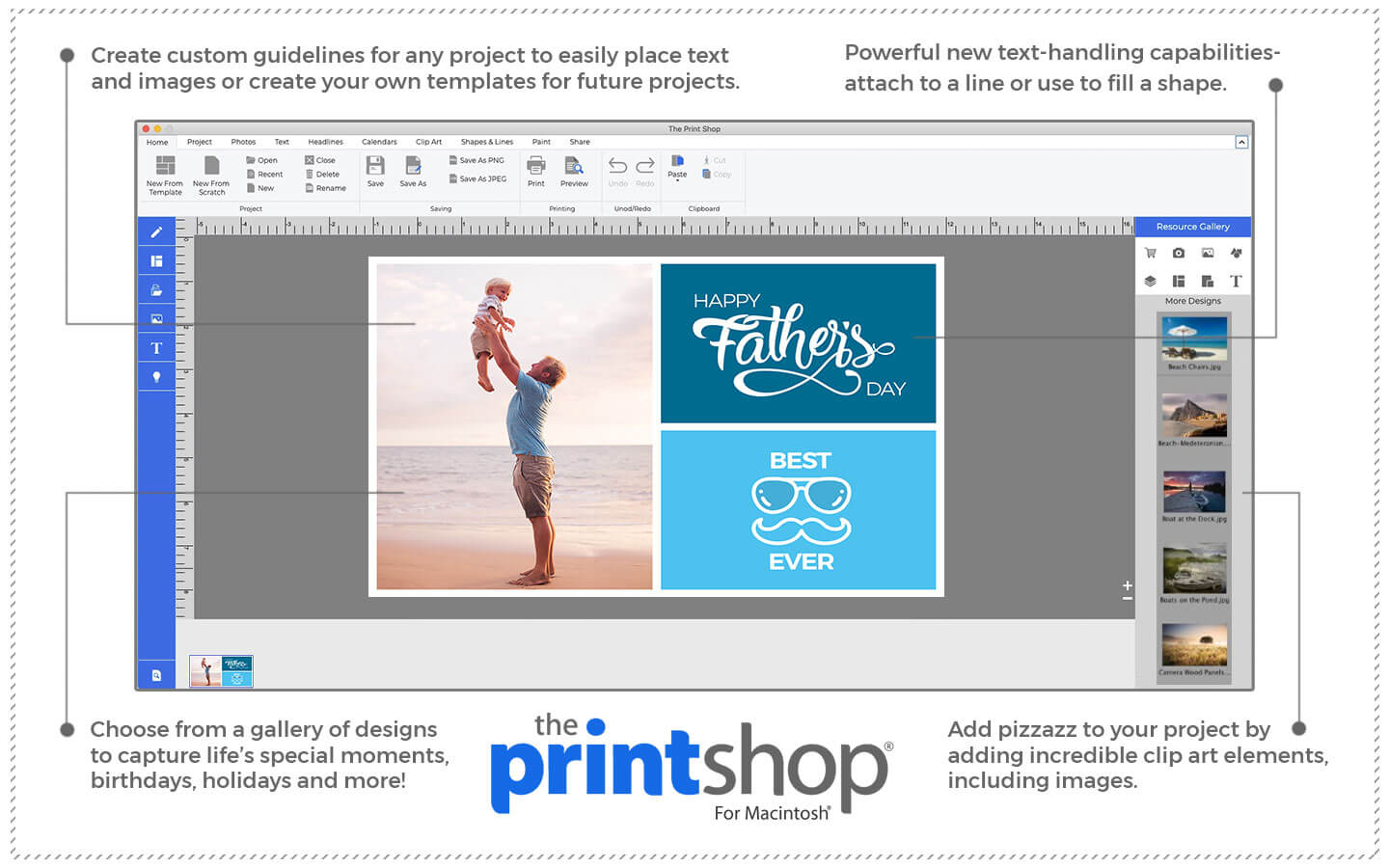Click the page search icon at sidebar bottom
This screenshot has height=868, width=1389.
(156, 675)
